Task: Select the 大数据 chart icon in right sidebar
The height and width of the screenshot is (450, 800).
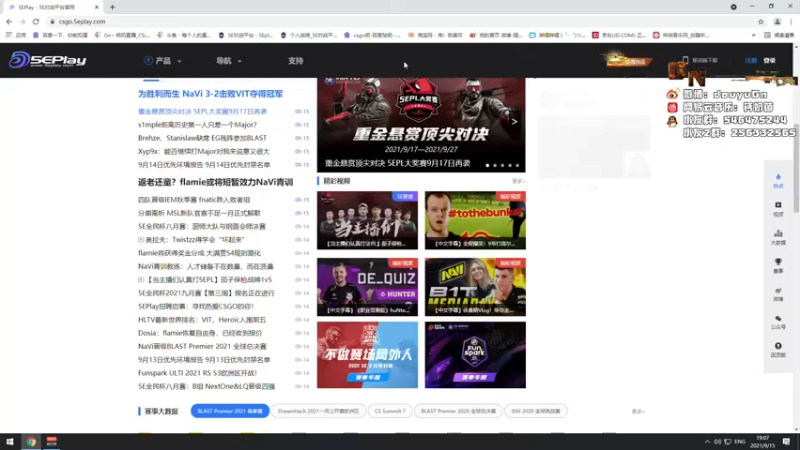Action: coord(778,238)
